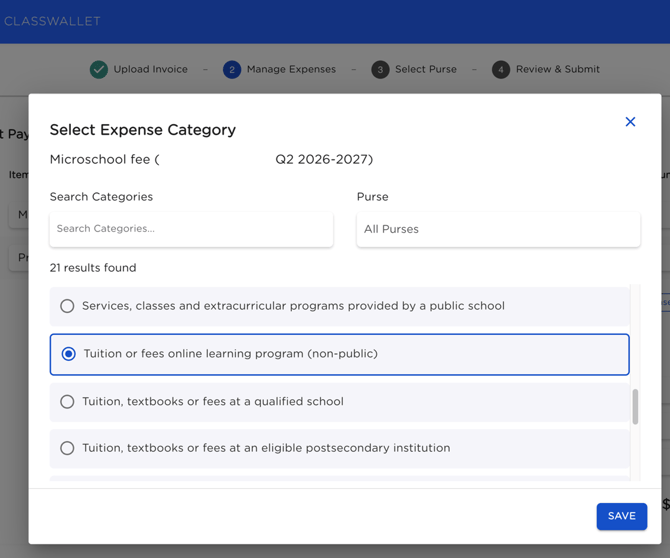Select public school services and classes radio
This screenshot has height=558, width=670.
click(x=67, y=306)
